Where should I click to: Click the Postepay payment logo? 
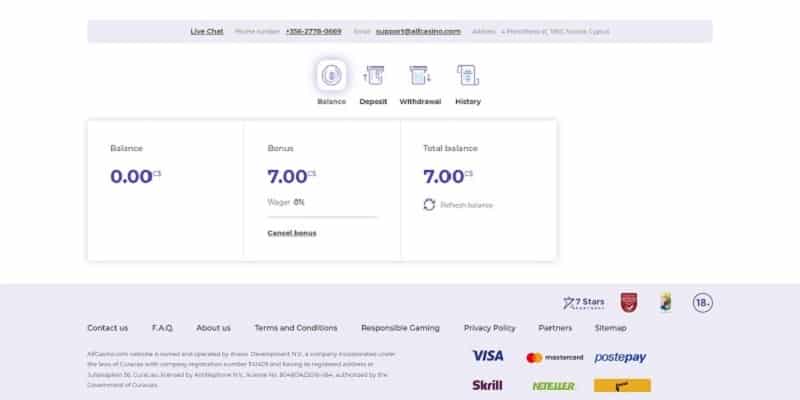pyautogui.click(x=620, y=357)
